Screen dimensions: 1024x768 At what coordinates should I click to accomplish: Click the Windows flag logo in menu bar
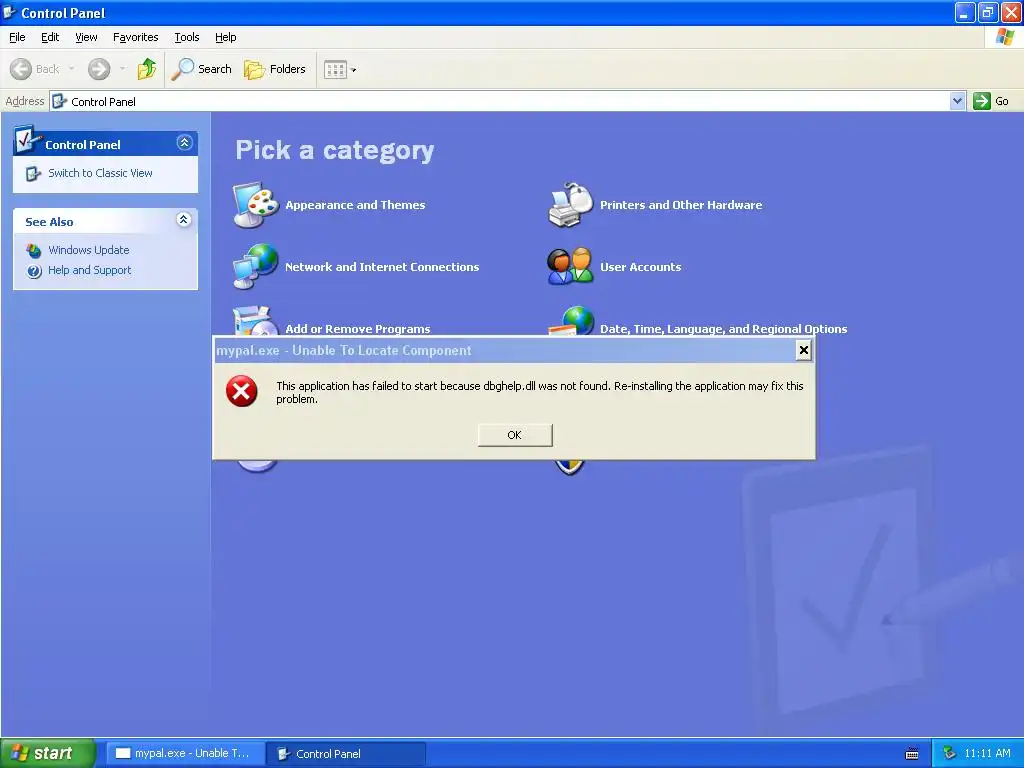(x=1005, y=37)
